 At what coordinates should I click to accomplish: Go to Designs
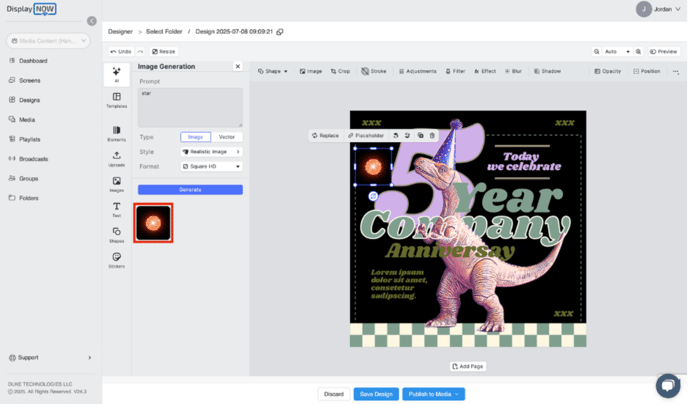(x=25, y=100)
